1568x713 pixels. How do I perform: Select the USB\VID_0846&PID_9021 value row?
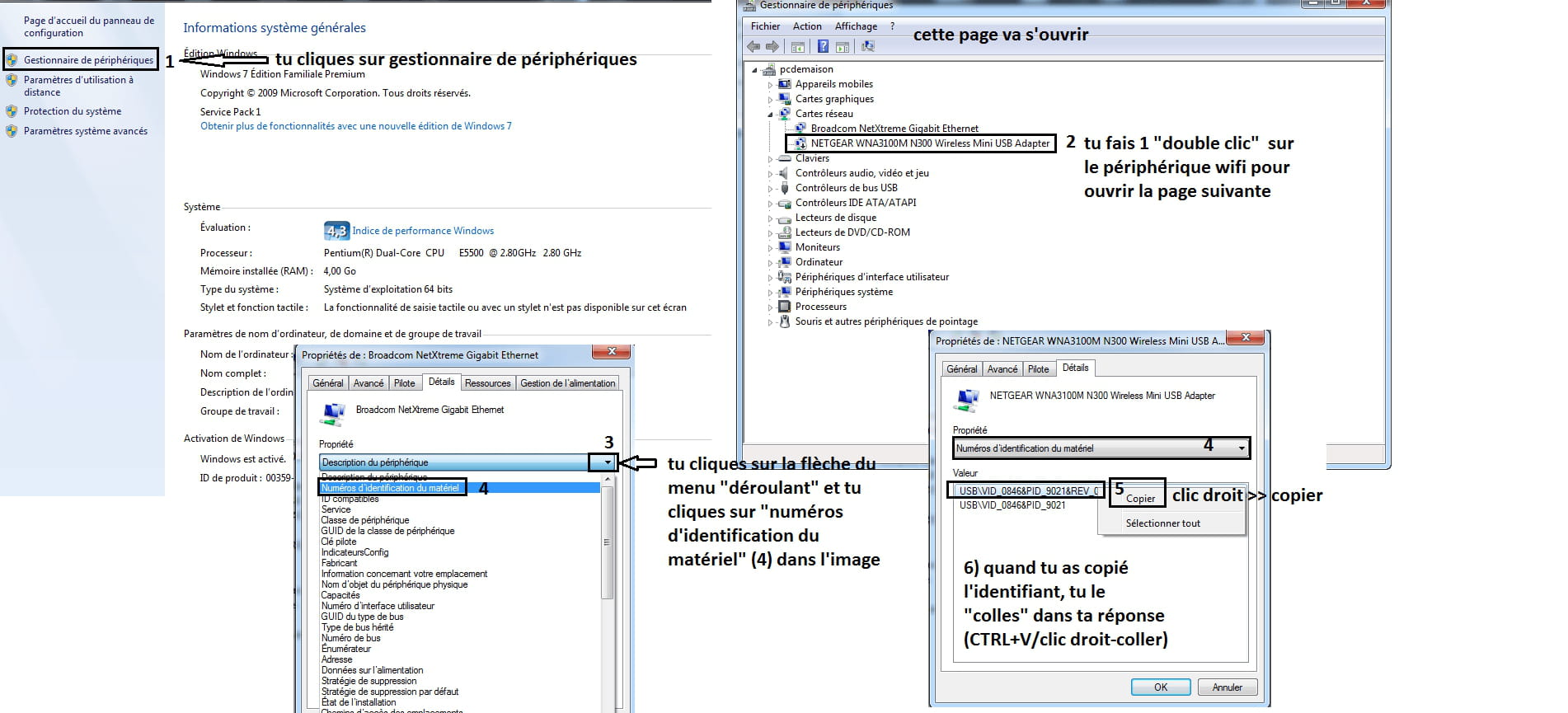[x=1012, y=505]
